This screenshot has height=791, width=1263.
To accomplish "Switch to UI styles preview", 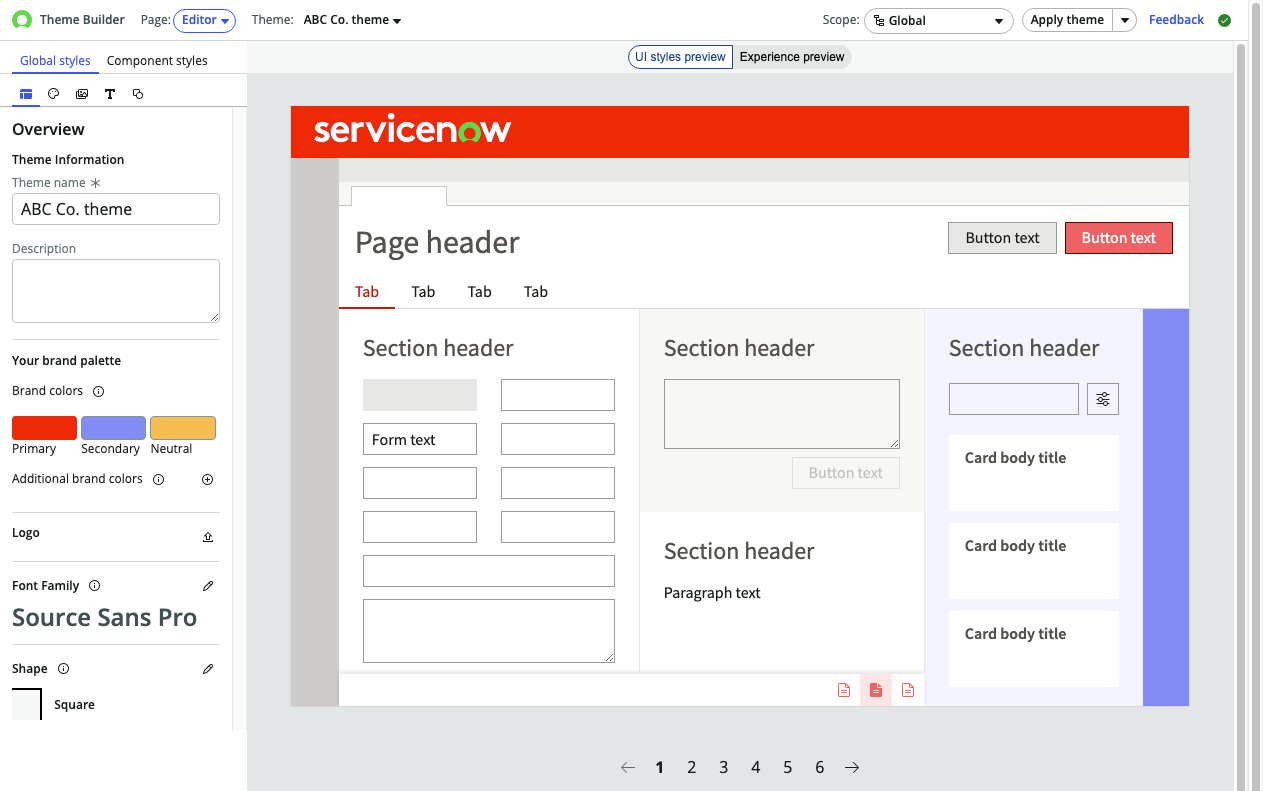I will [680, 57].
